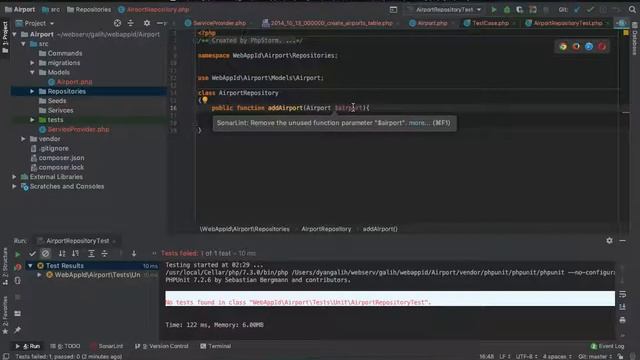Open the SonarLint tool window tab

click(x=107, y=346)
